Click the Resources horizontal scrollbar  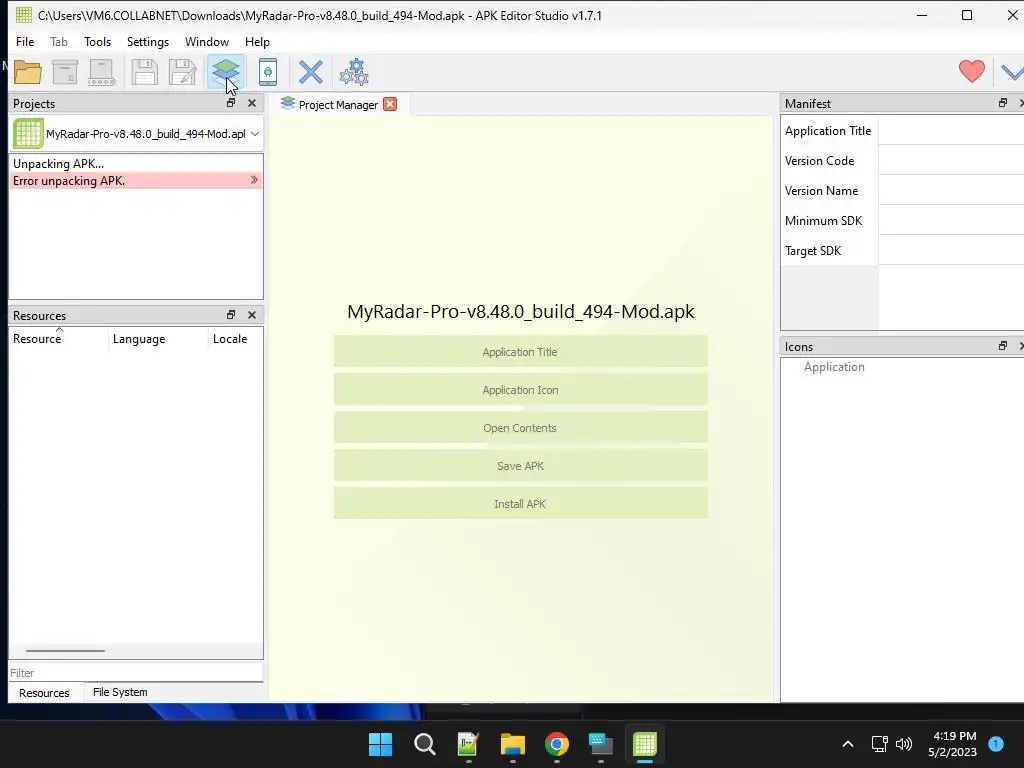(65, 650)
